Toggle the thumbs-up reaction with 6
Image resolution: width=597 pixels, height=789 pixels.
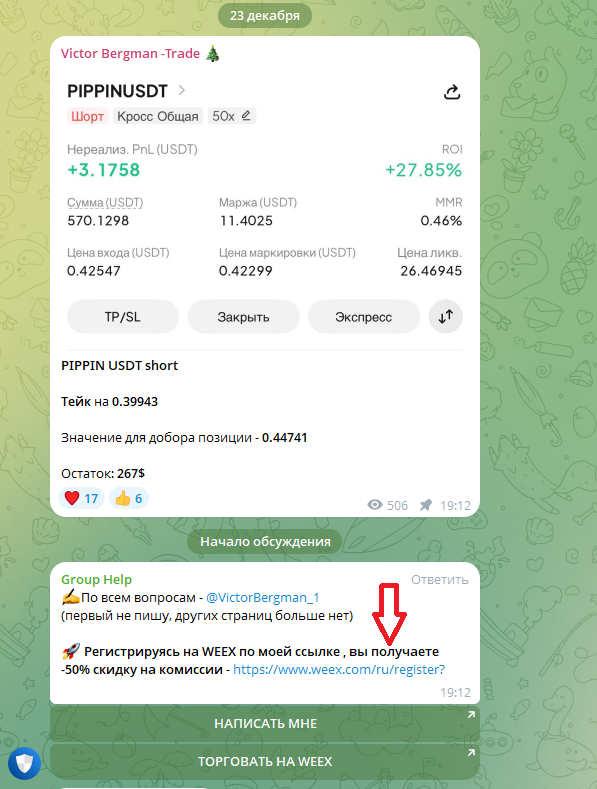point(129,498)
